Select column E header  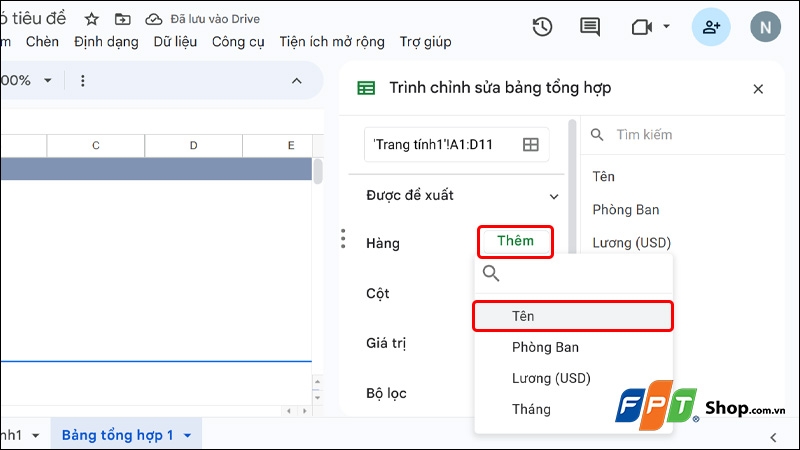(278, 145)
